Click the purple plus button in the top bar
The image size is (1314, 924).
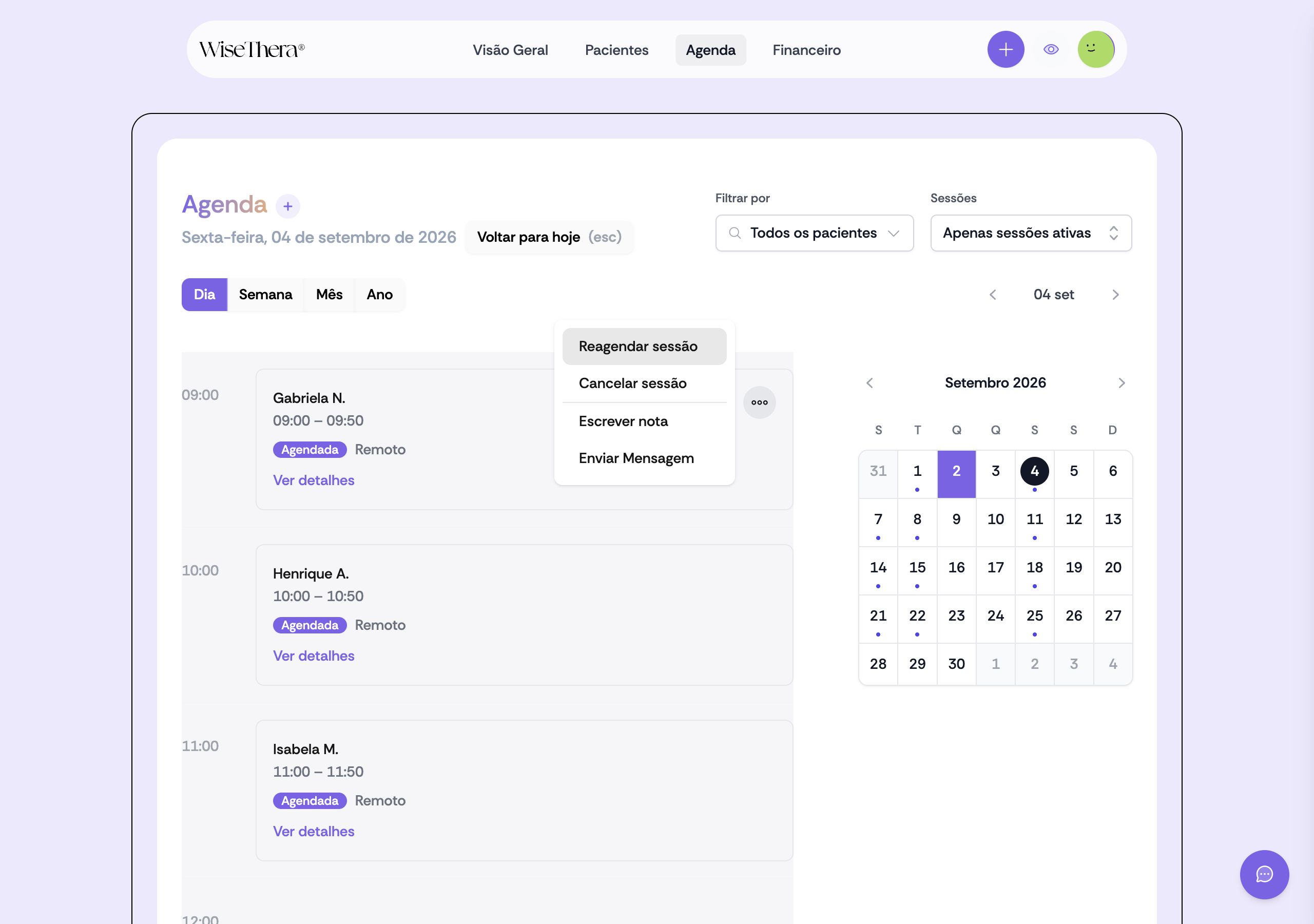click(1005, 49)
